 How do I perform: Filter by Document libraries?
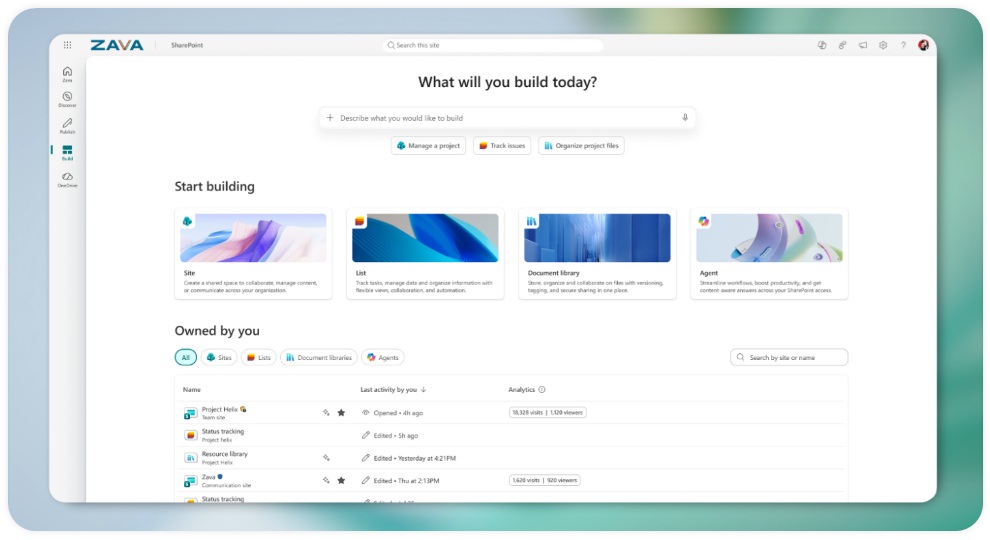tap(319, 357)
